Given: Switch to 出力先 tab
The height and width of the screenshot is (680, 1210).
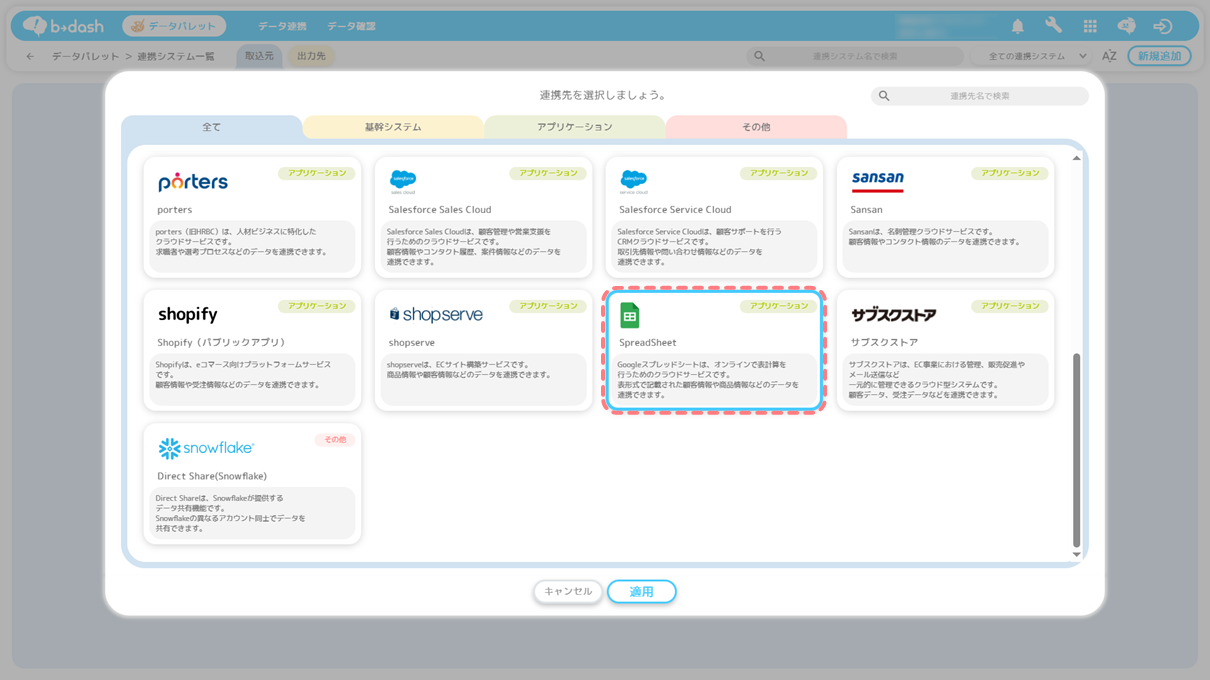Looking at the screenshot, I should click(x=311, y=56).
